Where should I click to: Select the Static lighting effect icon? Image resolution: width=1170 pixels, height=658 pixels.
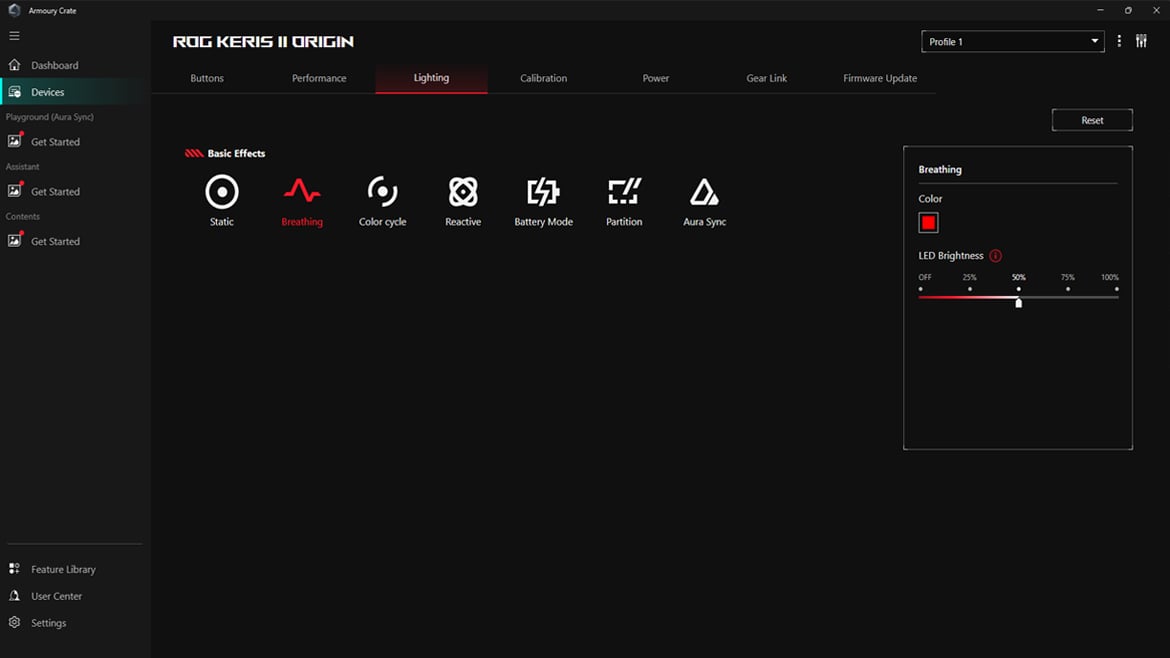[222, 192]
